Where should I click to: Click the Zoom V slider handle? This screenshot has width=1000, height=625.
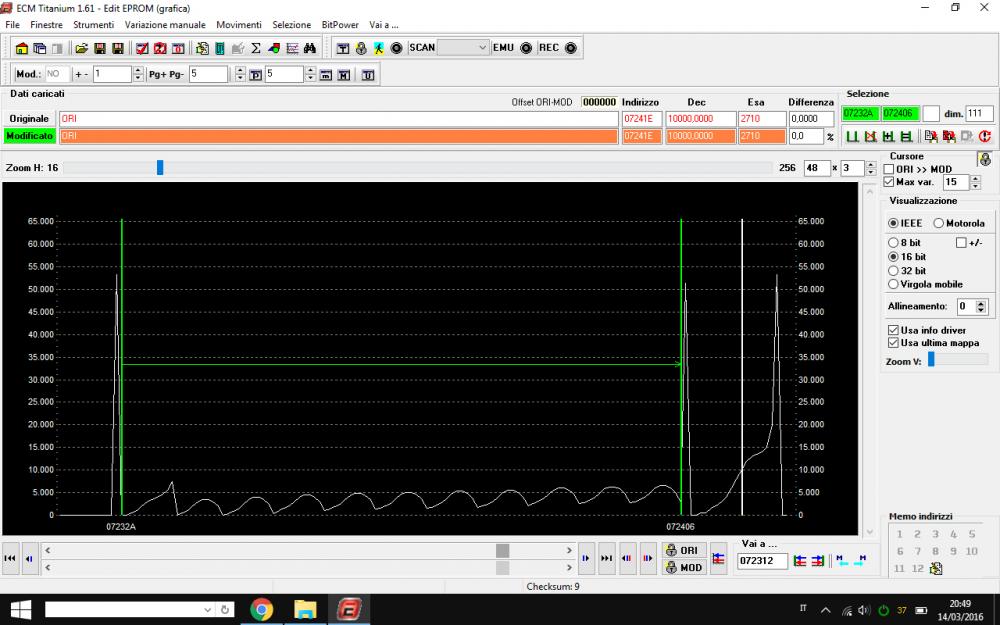(931, 360)
